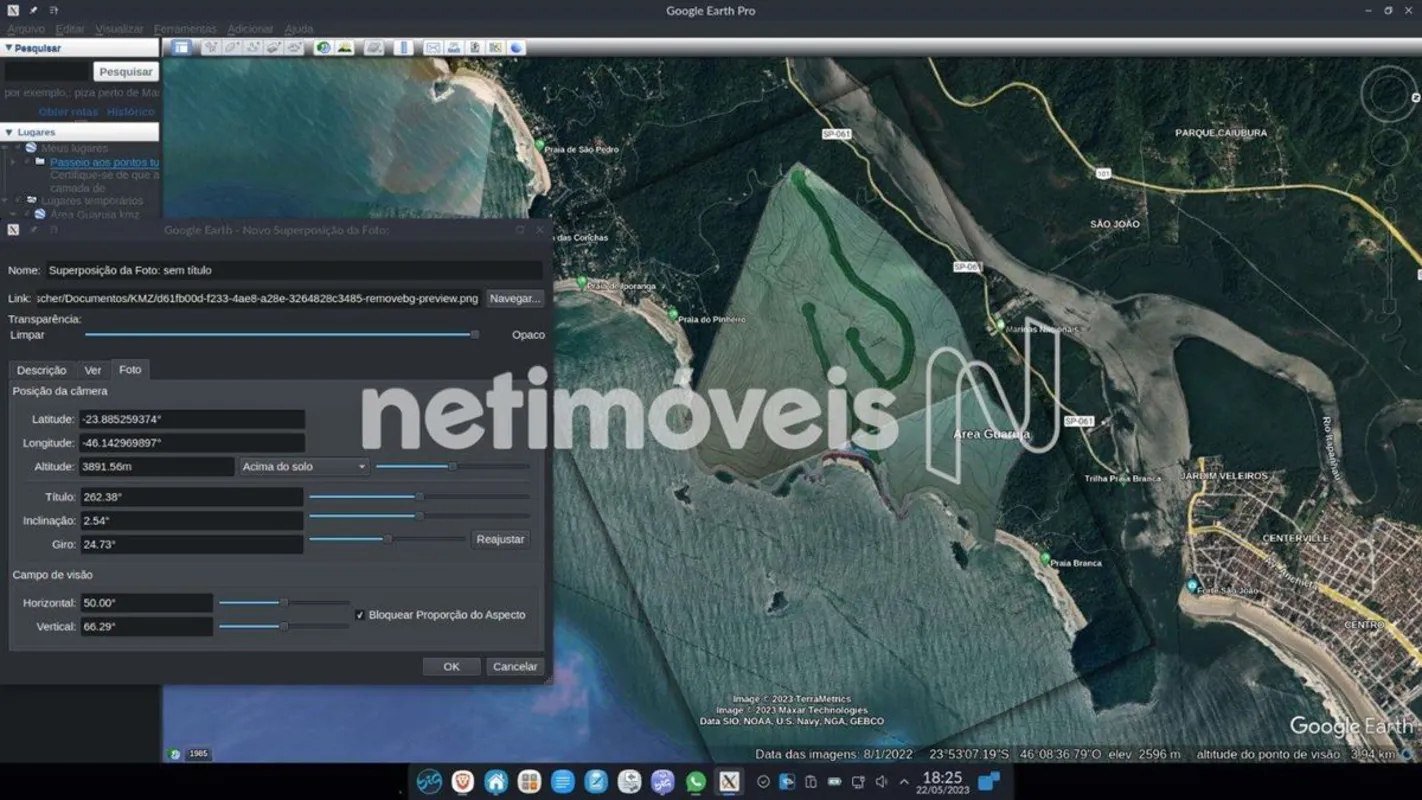Open the 'Acima do solo' altitude dropdown

pos(304,467)
